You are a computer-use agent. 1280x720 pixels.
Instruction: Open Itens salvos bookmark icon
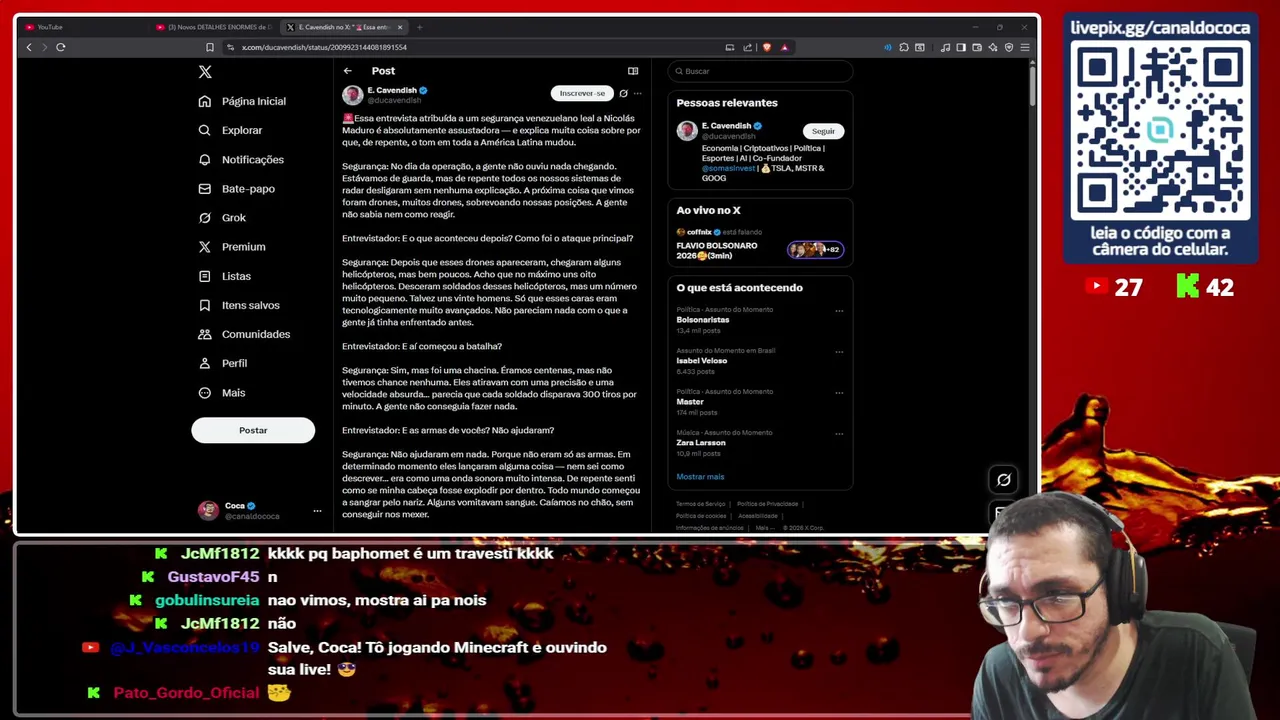205,305
